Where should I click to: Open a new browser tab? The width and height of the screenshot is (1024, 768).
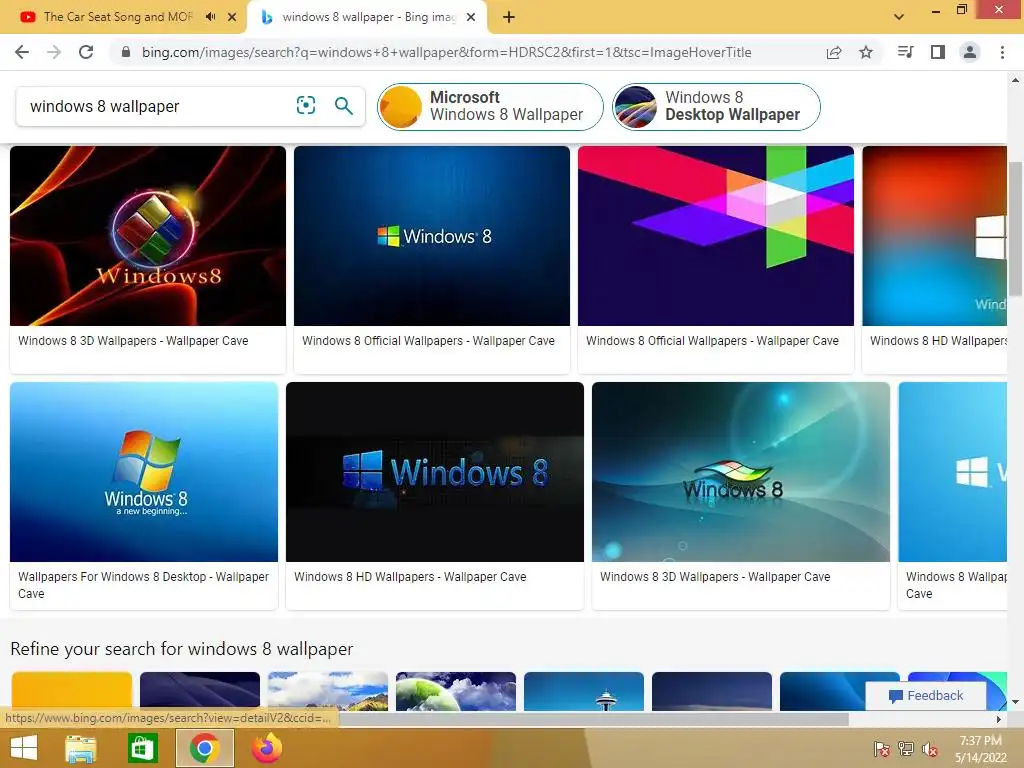tap(509, 17)
